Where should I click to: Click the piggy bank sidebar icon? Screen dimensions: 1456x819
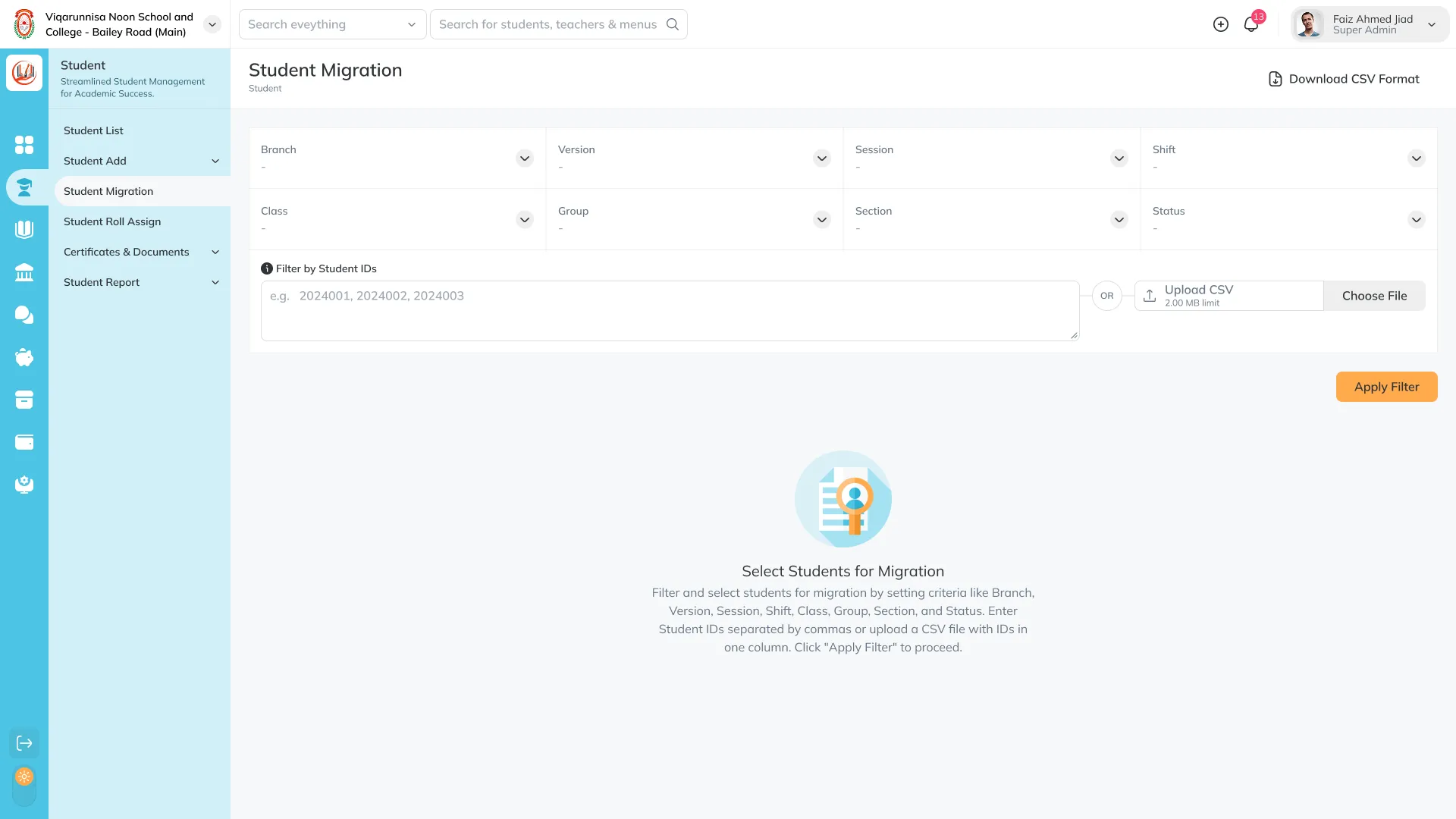[x=24, y=357]
